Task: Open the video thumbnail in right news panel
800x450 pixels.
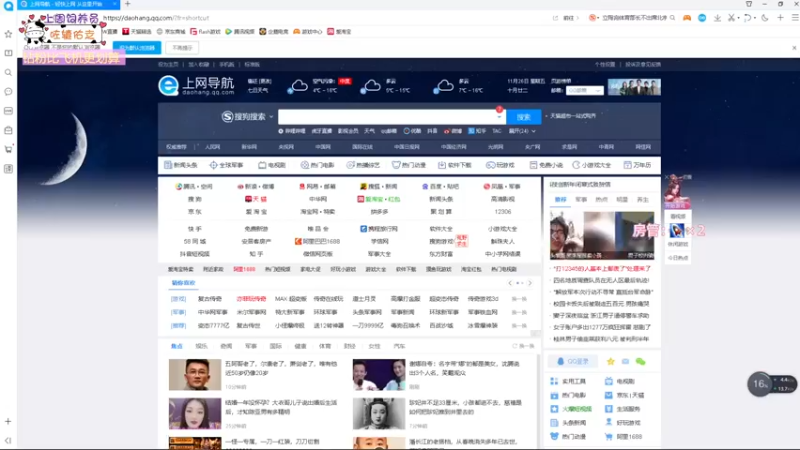Action: pos(602,235)
